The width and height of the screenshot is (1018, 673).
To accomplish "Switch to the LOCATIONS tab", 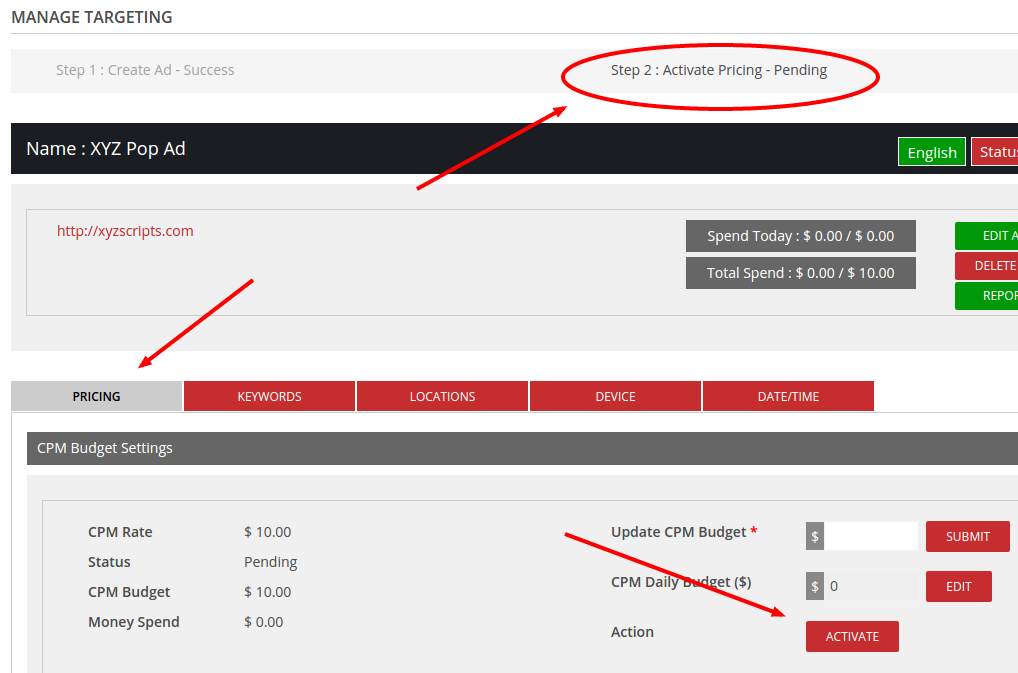I will 442,396.
